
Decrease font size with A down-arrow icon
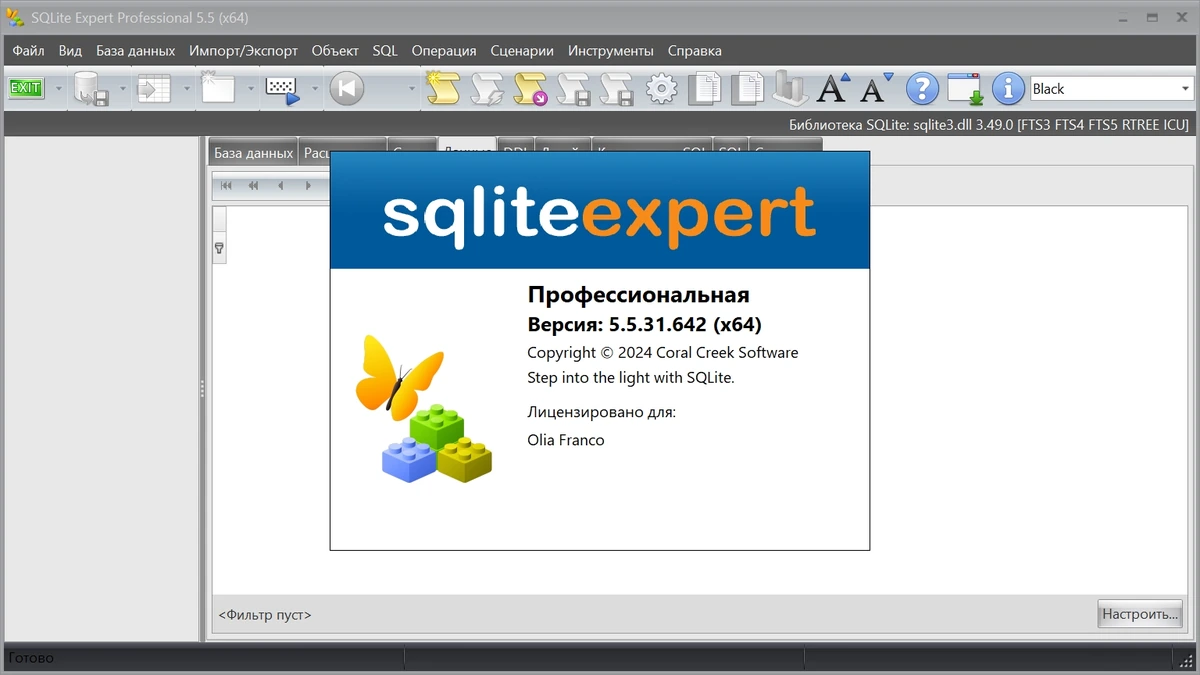877,88
